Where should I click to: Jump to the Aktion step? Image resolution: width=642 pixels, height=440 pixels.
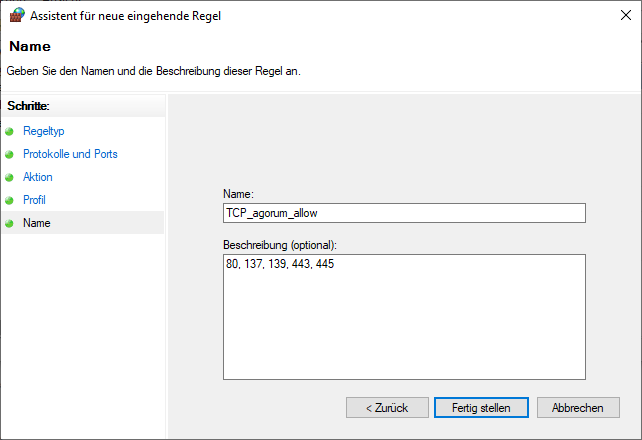[x=38, y=177]
